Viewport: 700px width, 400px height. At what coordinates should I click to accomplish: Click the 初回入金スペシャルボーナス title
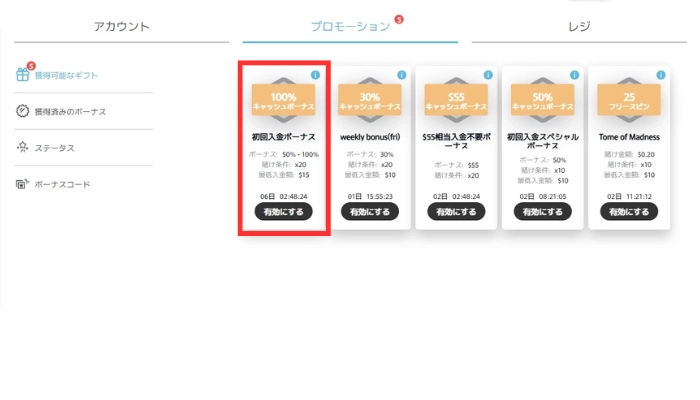543,142
